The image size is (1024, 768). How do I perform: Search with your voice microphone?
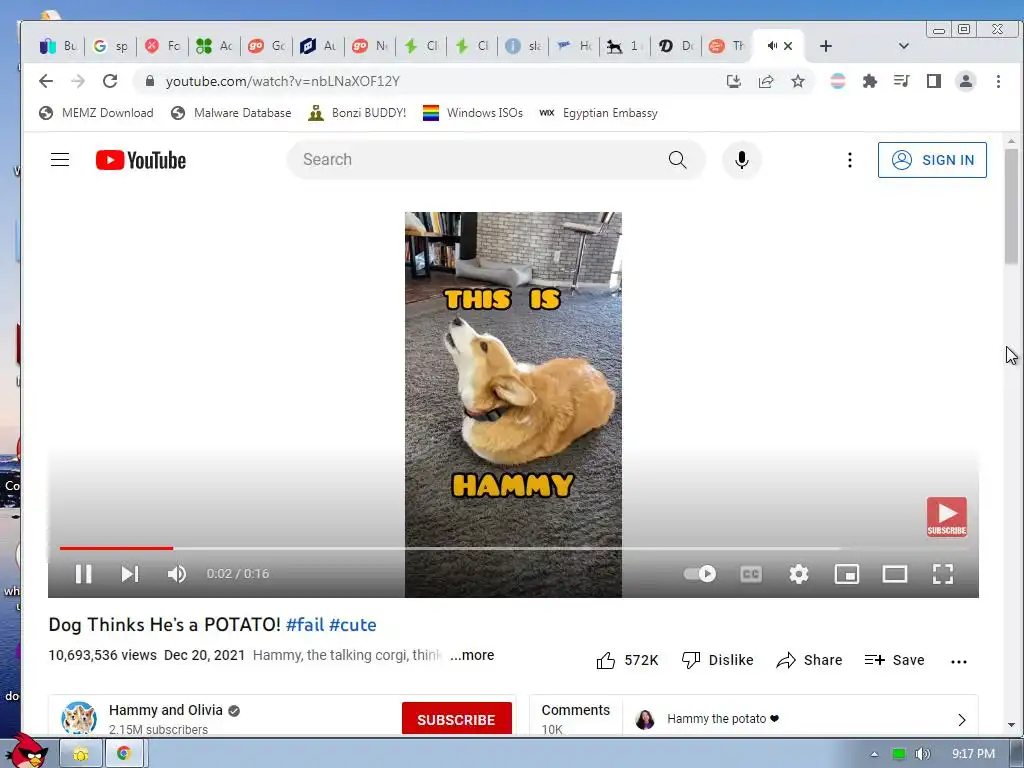[741, 159]
